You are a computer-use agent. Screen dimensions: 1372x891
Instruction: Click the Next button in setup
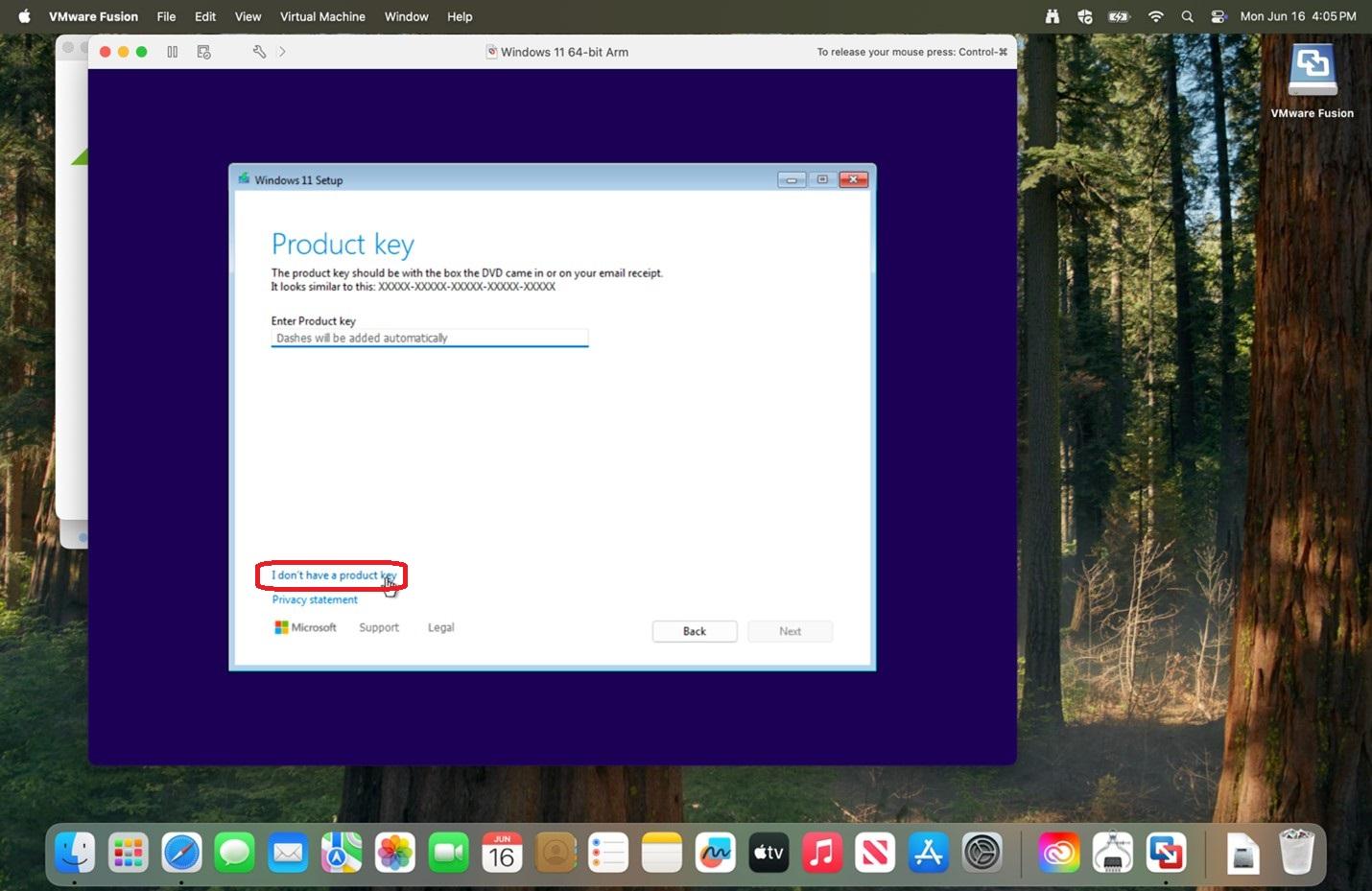click(790, 631)
